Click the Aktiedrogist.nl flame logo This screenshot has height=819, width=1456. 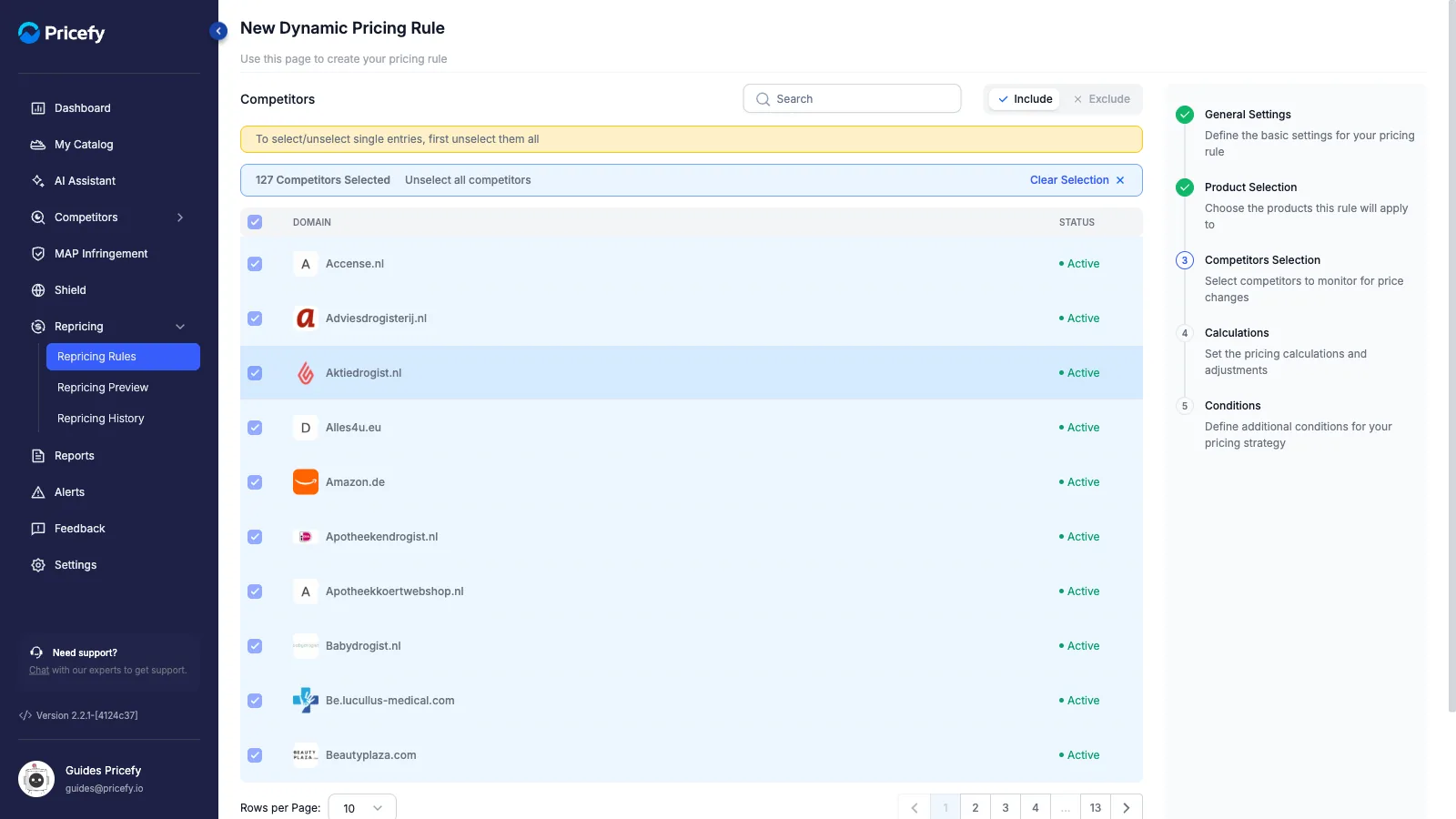(x=306, y=373)
